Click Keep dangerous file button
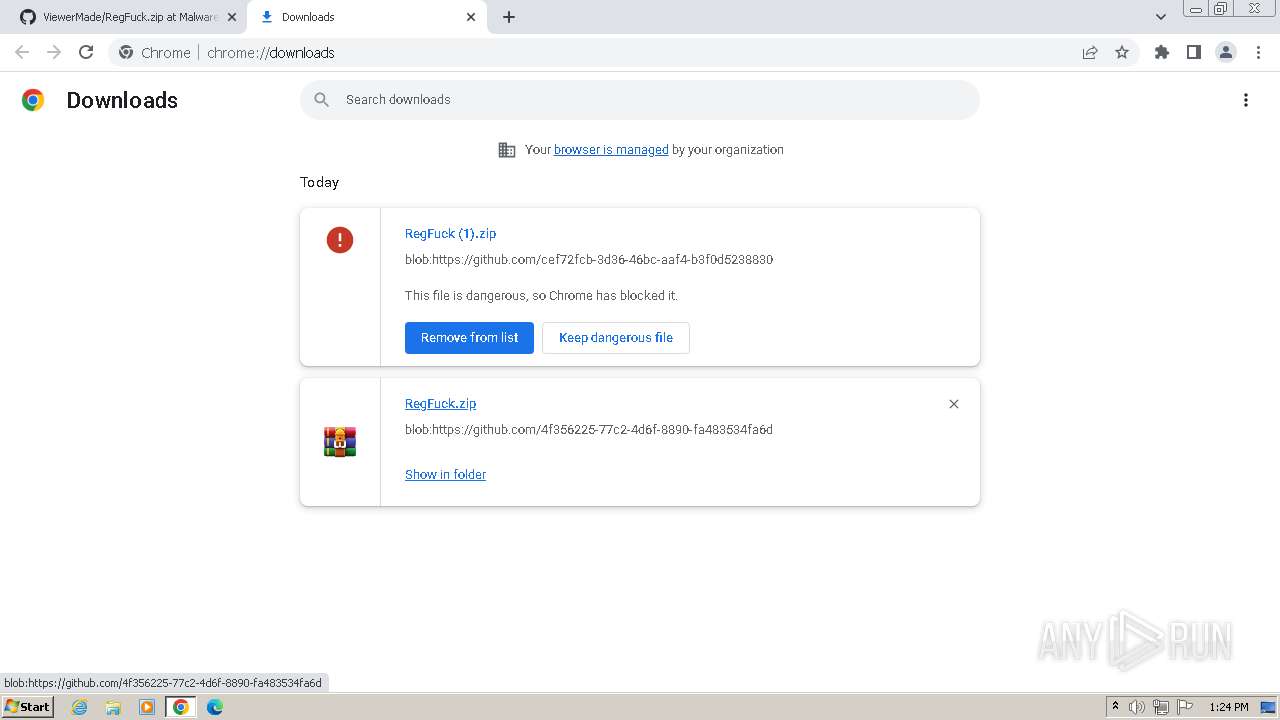 616,338
